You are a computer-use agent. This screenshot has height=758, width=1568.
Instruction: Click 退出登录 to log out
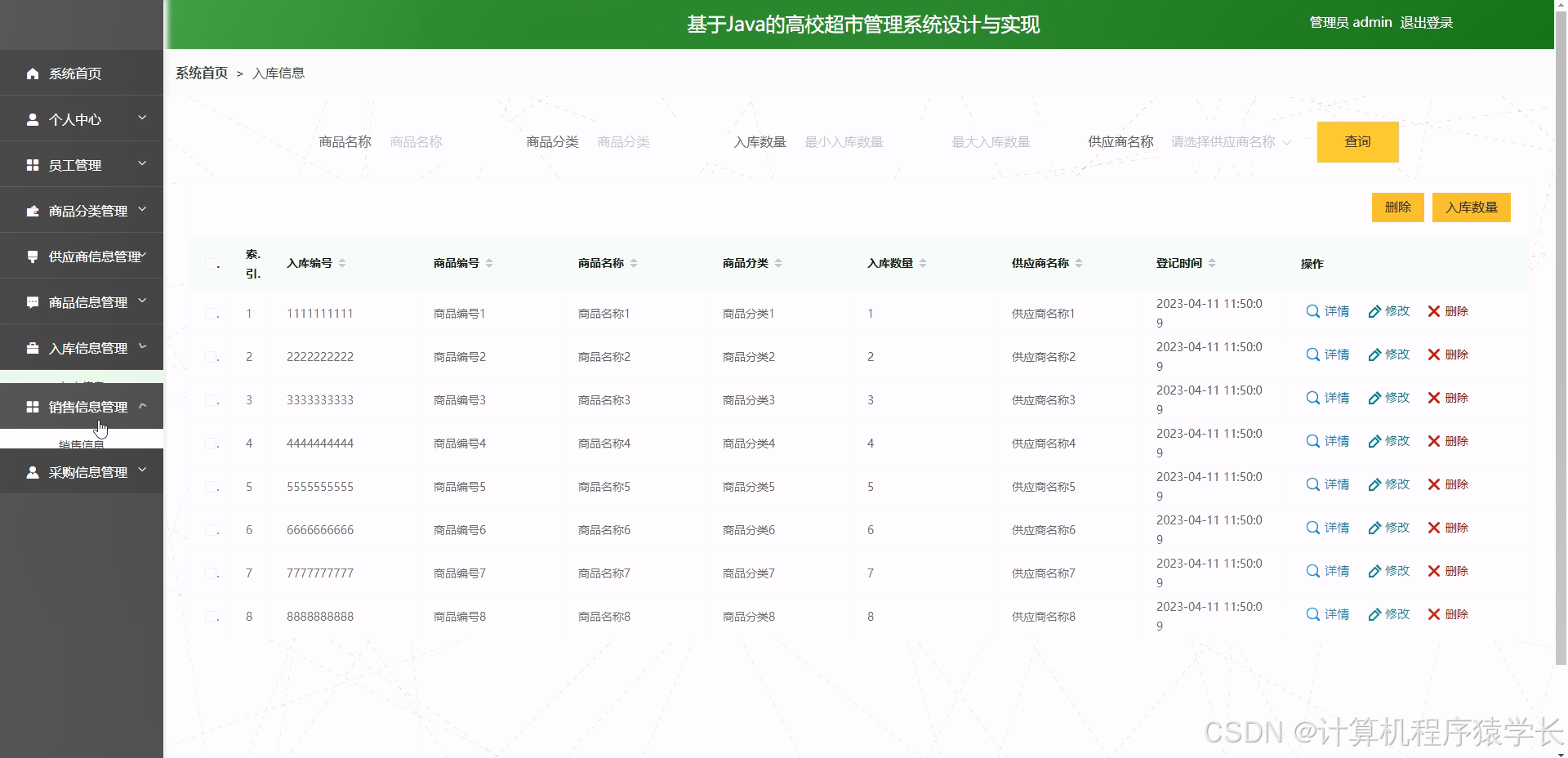click(1428, 22)
